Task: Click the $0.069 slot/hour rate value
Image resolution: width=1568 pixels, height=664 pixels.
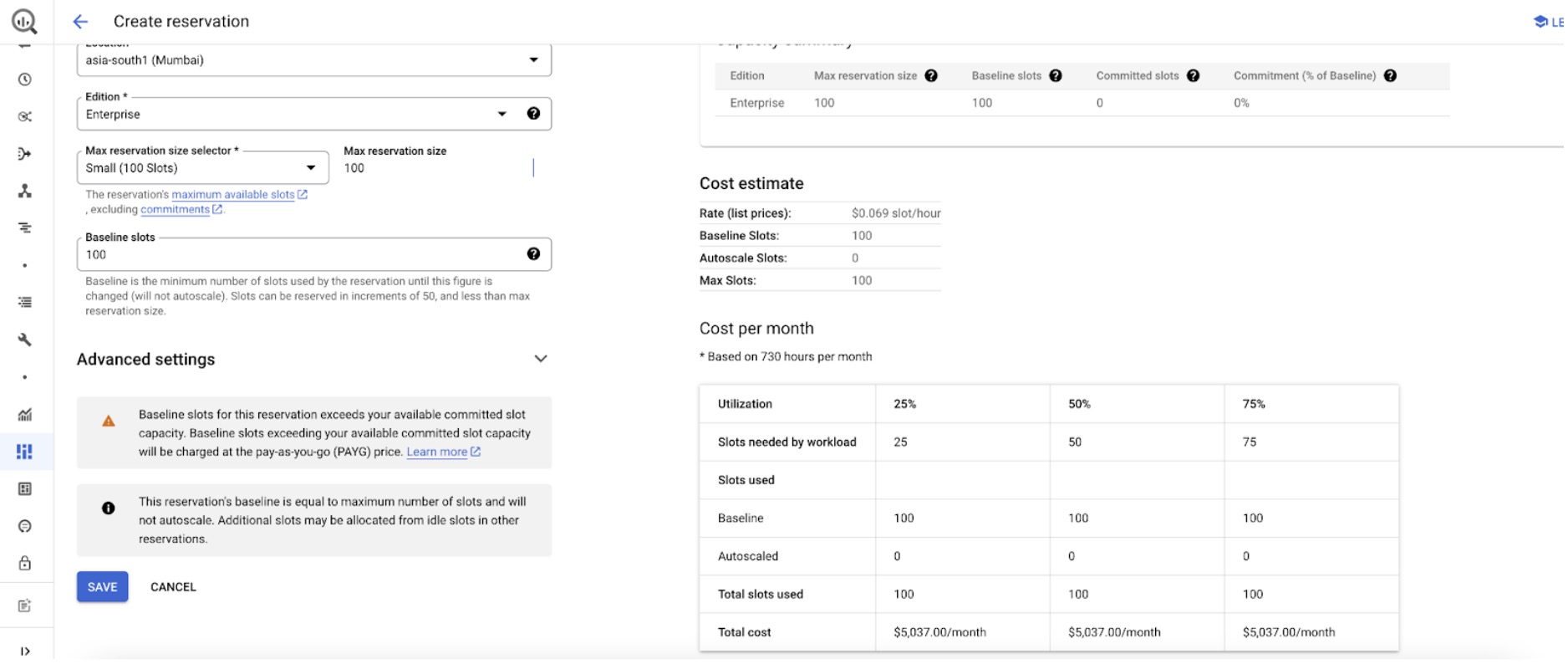Action: tap(896, 213)
